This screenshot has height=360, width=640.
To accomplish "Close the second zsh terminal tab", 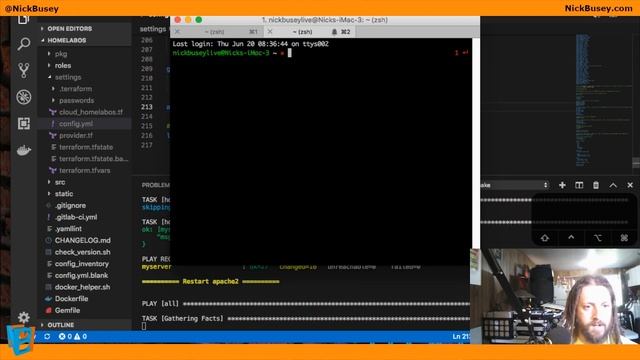I will [x=270, y=31].
